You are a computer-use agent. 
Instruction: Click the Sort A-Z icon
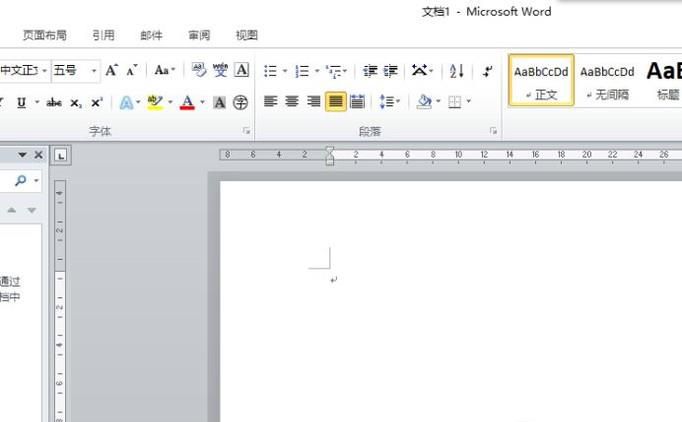pyautogui.click(x=456, y=71)
